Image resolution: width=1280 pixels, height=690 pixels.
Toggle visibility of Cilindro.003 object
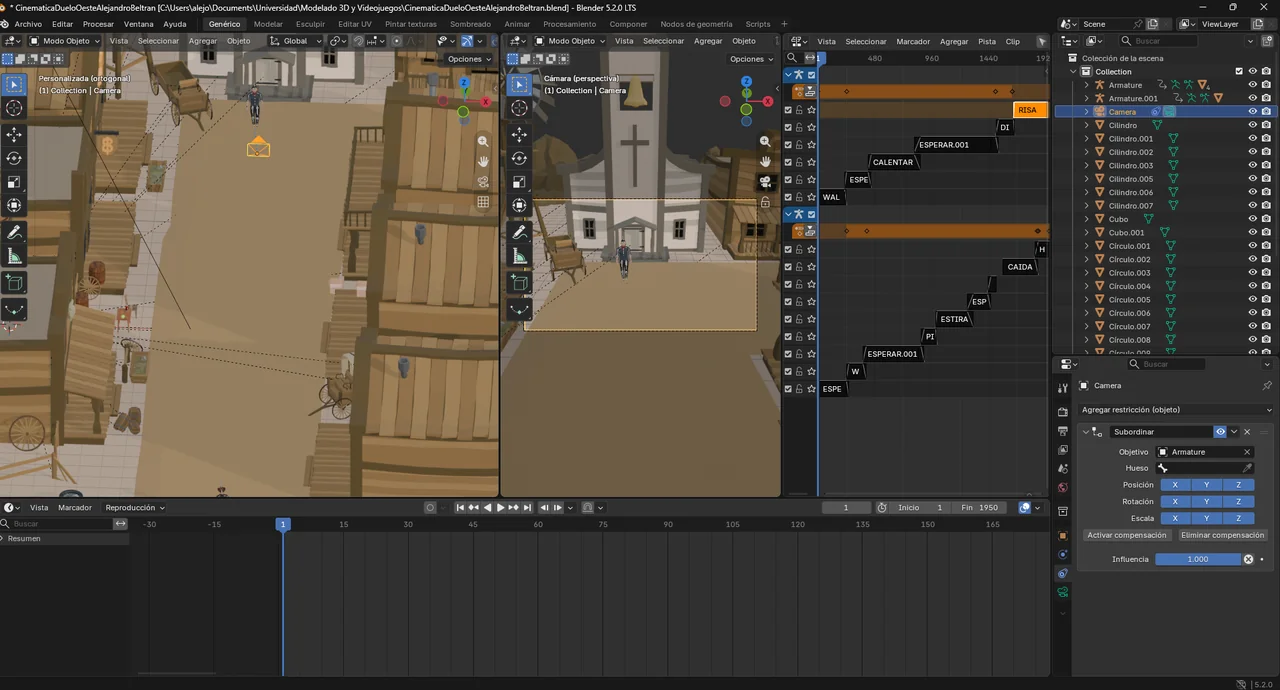[1252, 165]
